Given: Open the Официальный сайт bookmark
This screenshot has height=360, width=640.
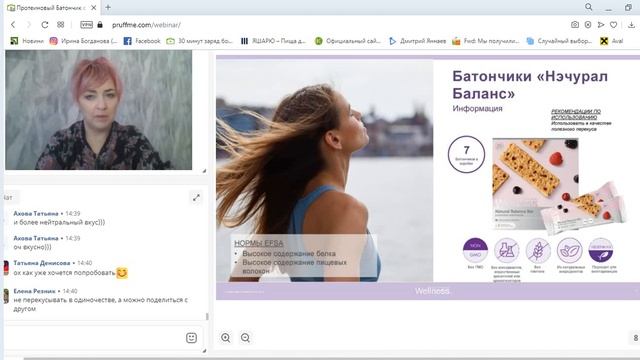Looking at the screenshot, I should 348,41.
